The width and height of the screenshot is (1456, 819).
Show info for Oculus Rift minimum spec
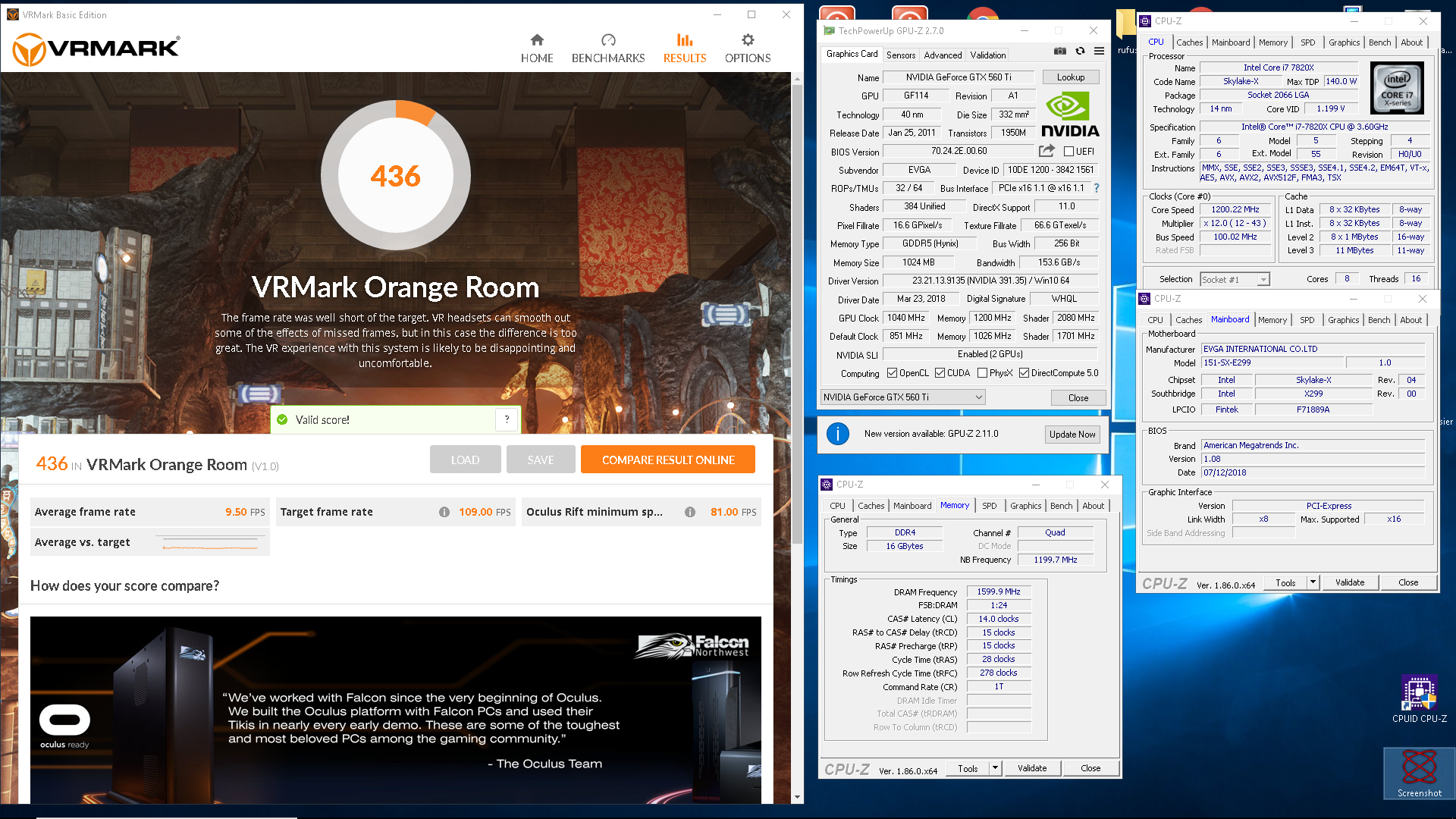[x=690, y=512]
